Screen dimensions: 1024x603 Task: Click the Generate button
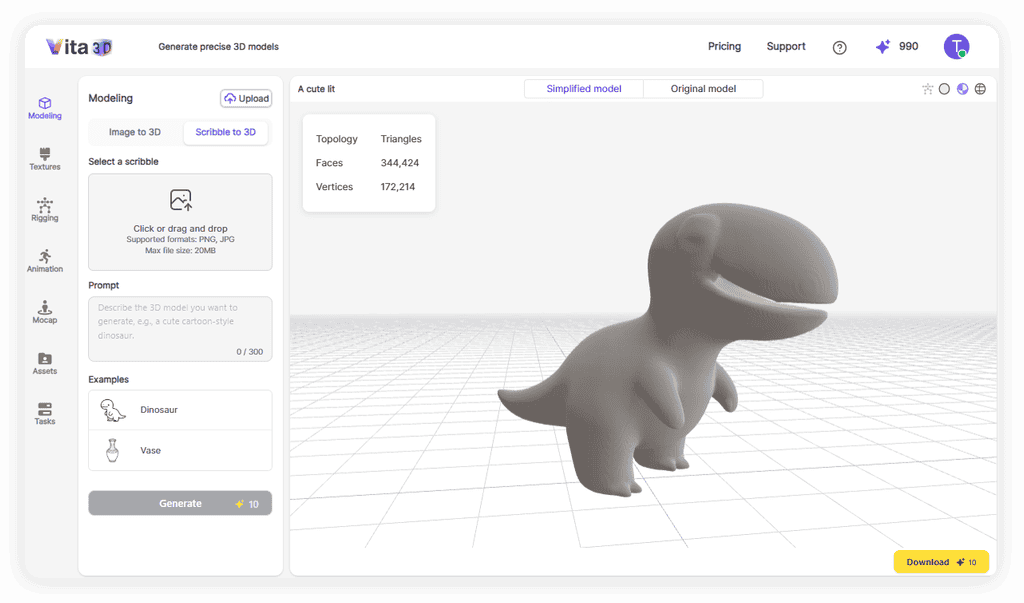click(x=180, y=503)
